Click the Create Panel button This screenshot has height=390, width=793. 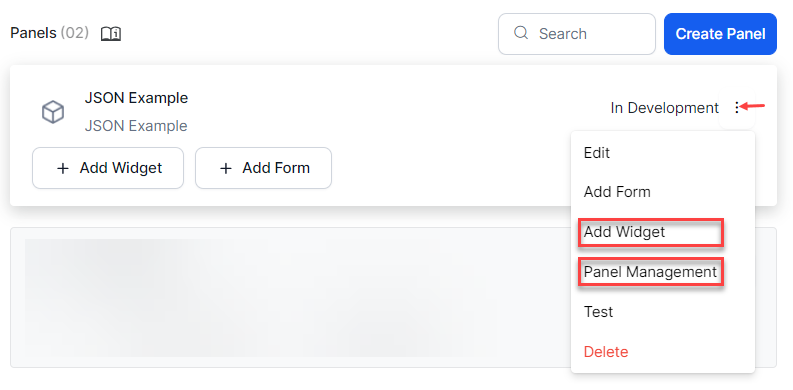coord(720,34)
